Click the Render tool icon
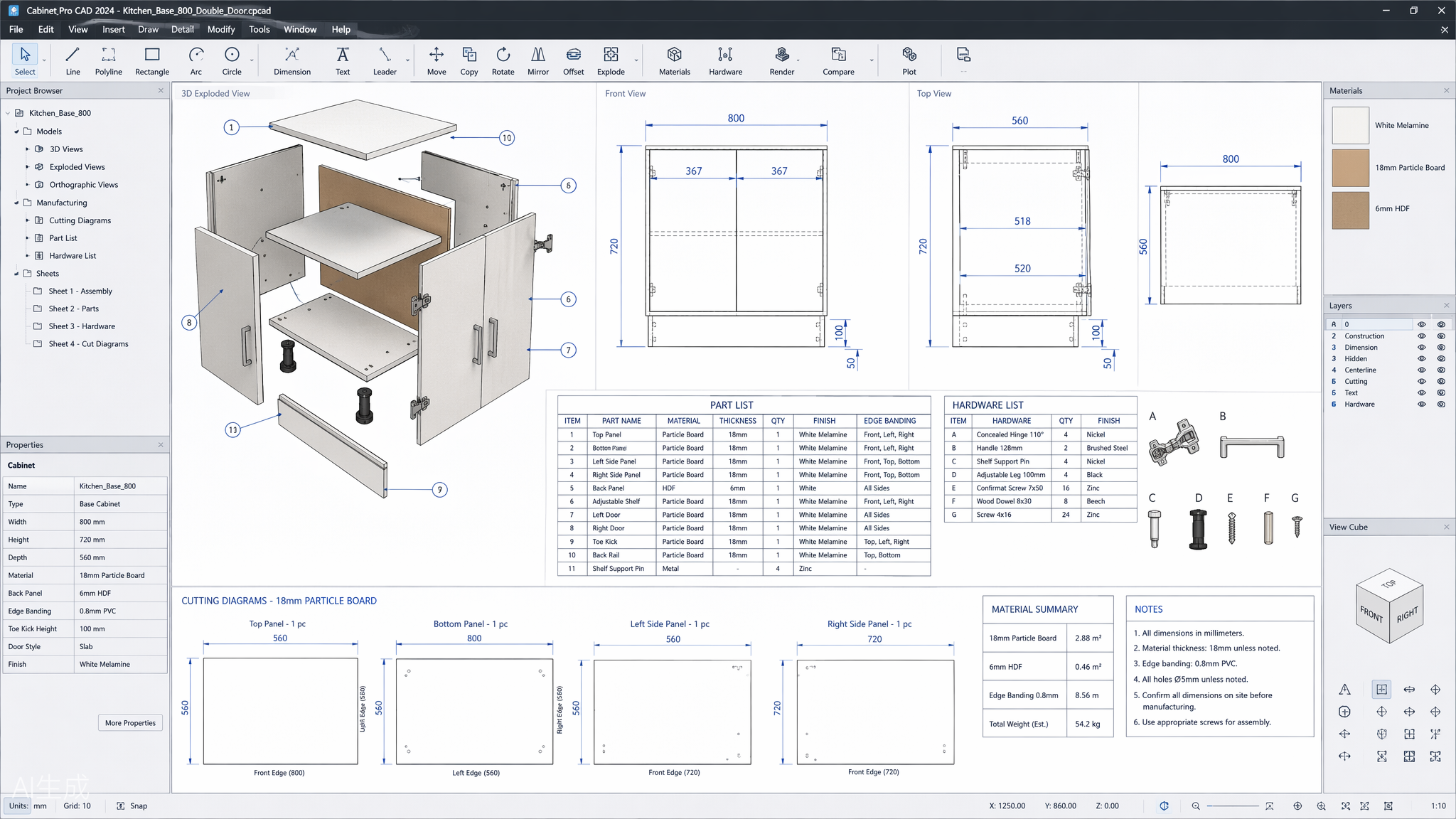This screenshot has height=819, width=1456. coord(782,55)
